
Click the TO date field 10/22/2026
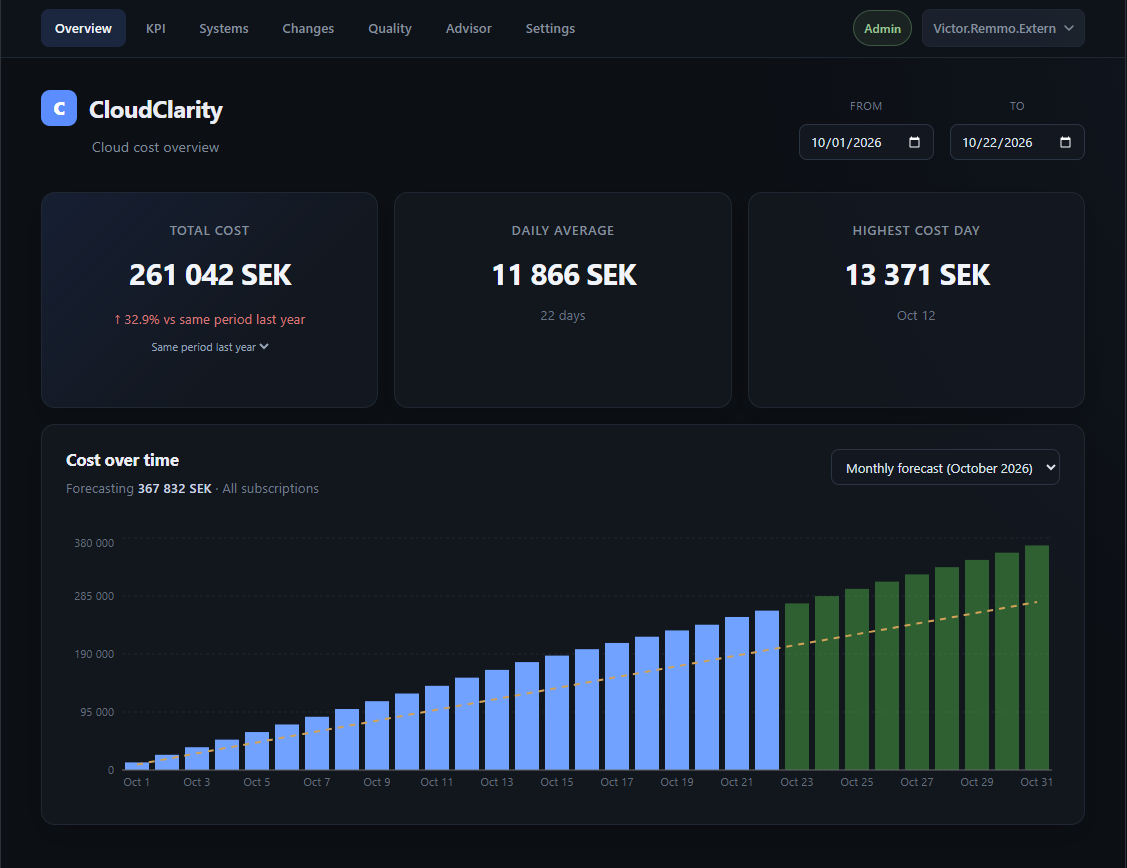click(x=1017, y=142)
